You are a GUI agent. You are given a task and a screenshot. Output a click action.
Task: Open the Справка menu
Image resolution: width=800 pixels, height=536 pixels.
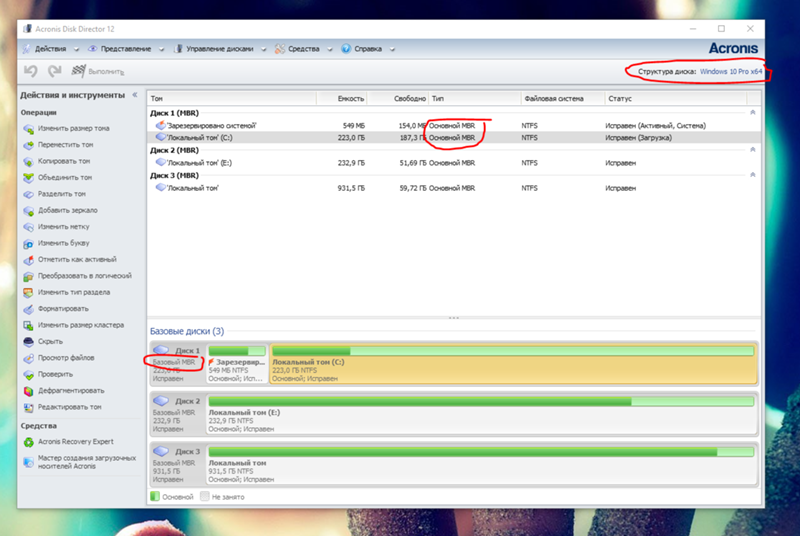click(x=368, y=49)
